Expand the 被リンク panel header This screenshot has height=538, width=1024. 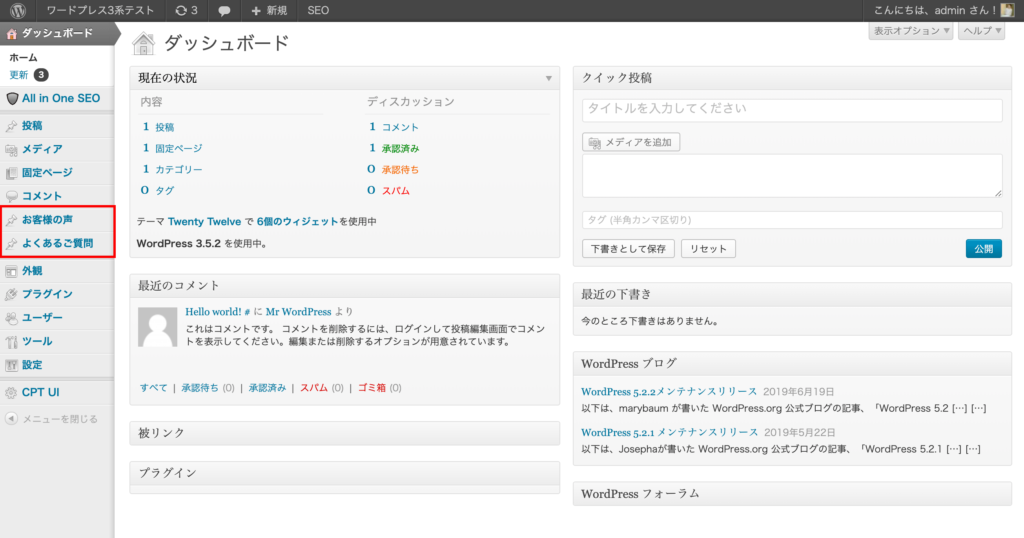(345, 434)
